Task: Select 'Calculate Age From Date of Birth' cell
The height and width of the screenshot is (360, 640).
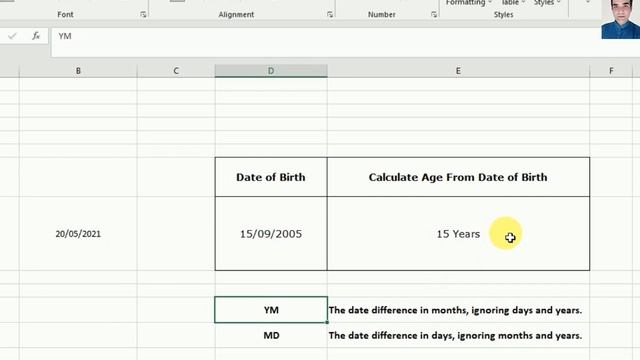Action: [458, 177]
